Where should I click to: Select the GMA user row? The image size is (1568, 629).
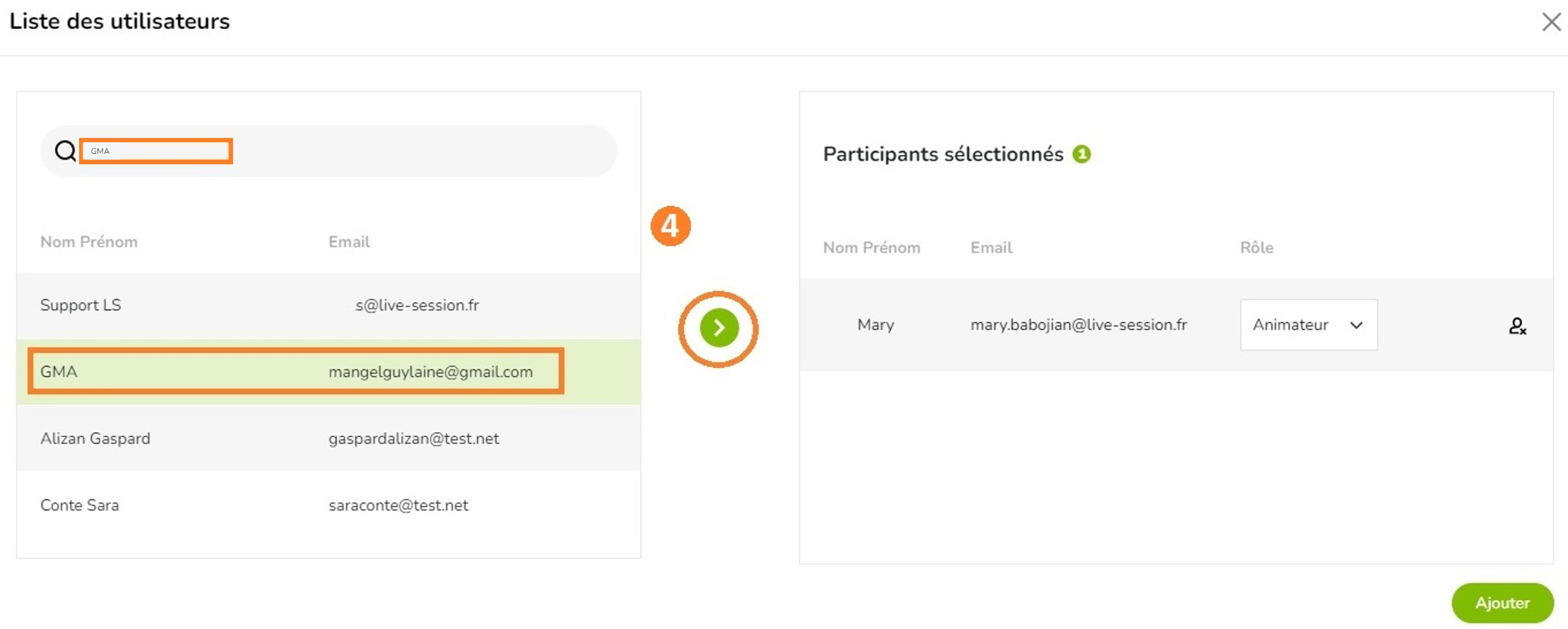point(329,371)
